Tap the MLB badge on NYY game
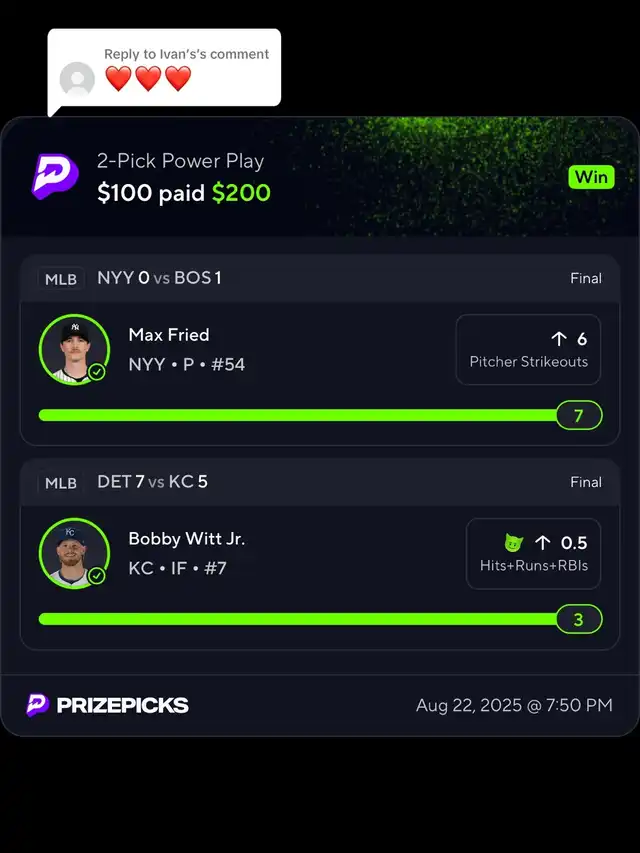 [61, 279]
